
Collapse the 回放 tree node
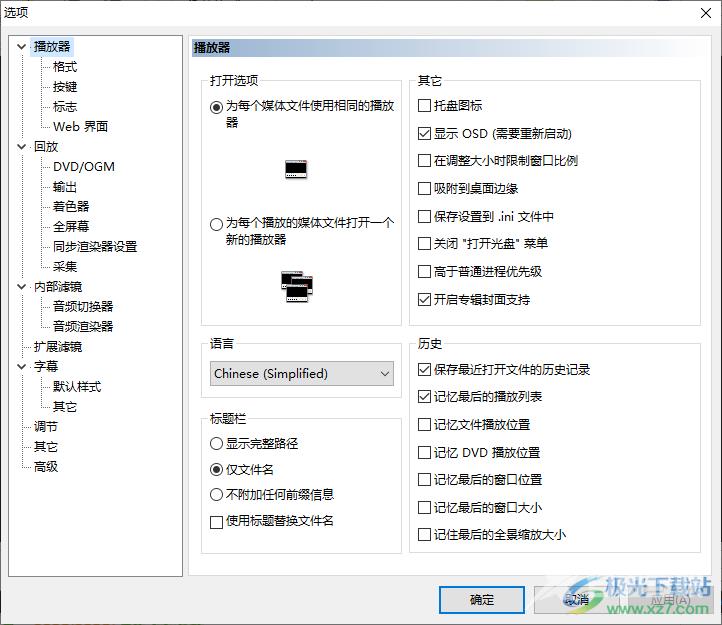(x=21, y=146)
